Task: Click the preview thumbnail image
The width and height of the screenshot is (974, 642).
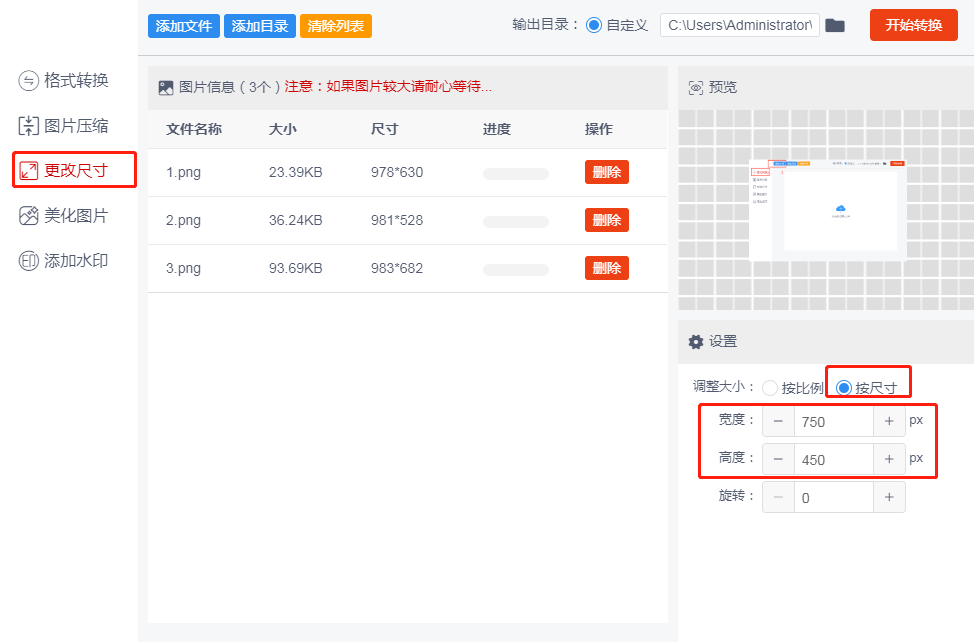Action: click(827, 210)
